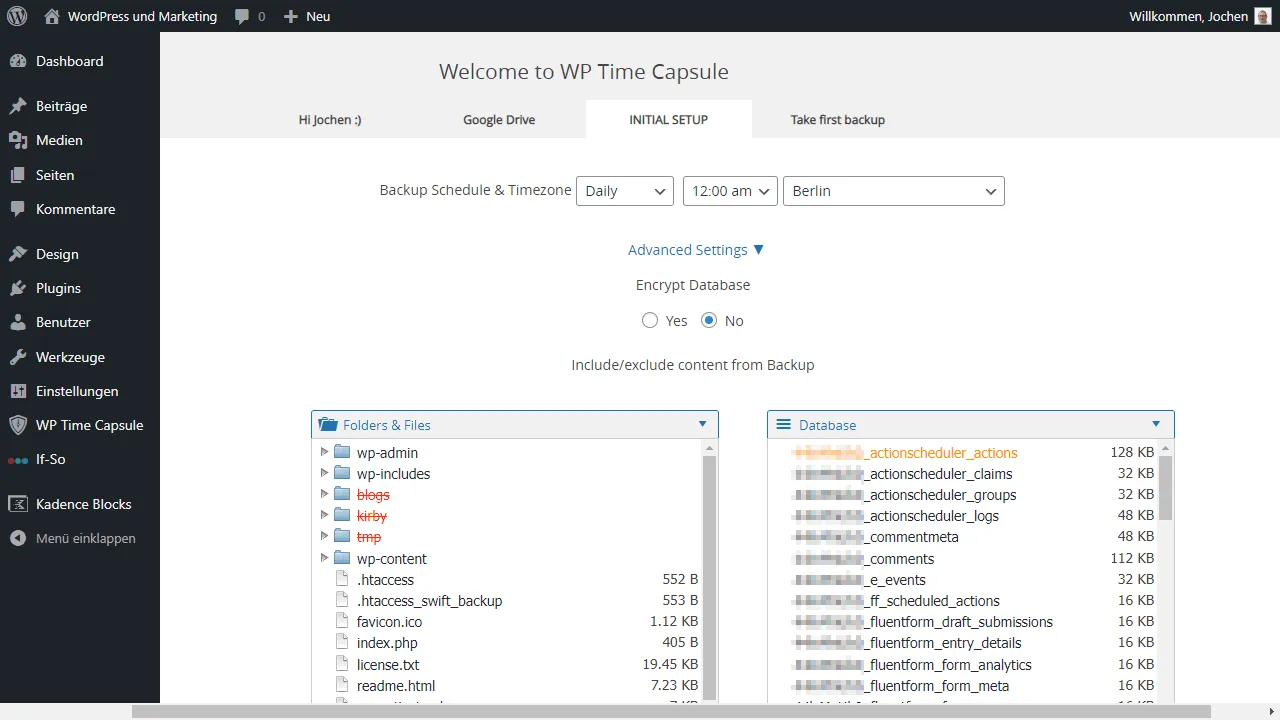The image size is (1280, 720).
Task: Select Yes for Encrypt Database
Action: (x=650, y=320)
